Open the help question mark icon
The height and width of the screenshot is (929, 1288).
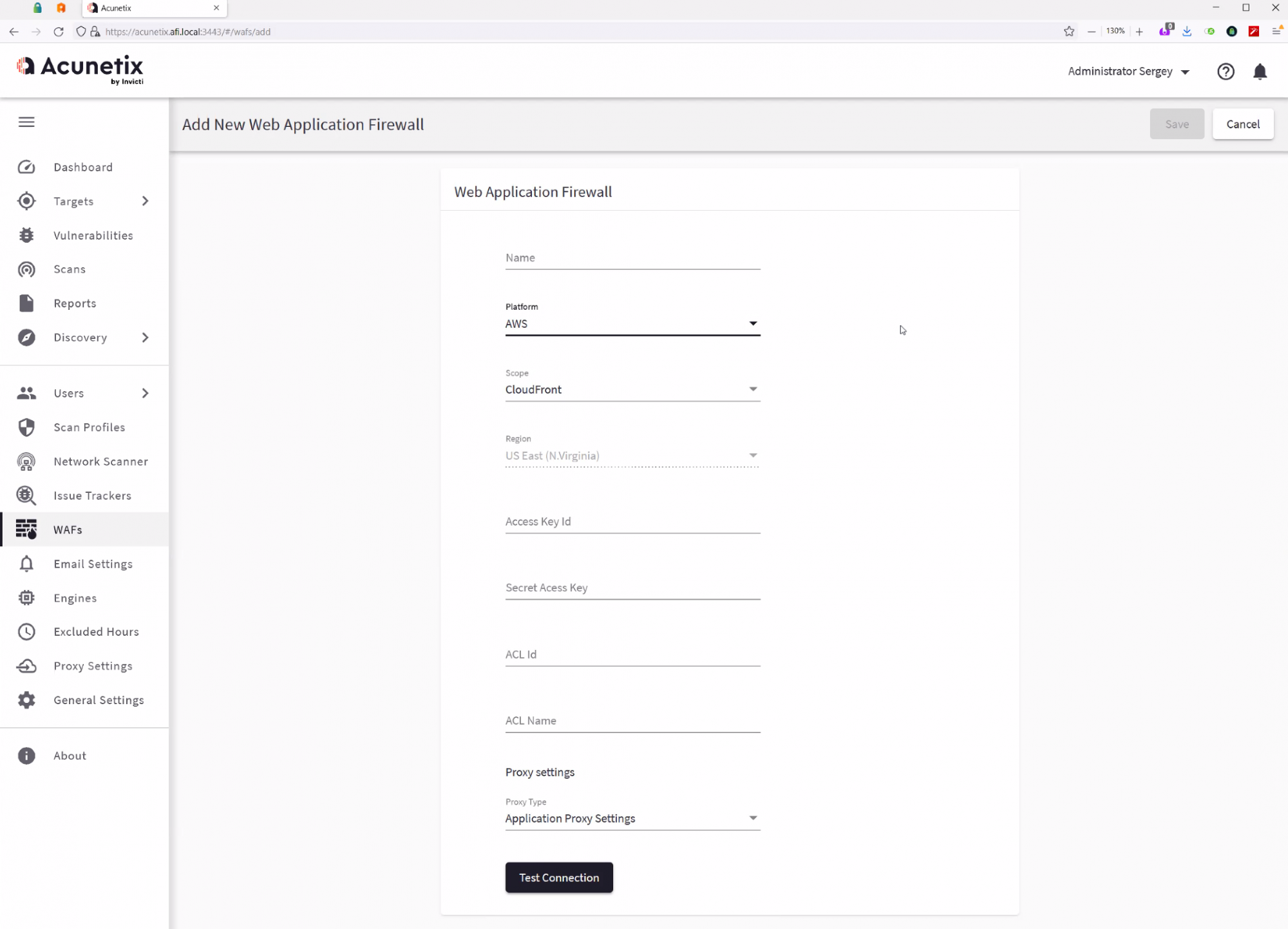tap(1226, 72)
